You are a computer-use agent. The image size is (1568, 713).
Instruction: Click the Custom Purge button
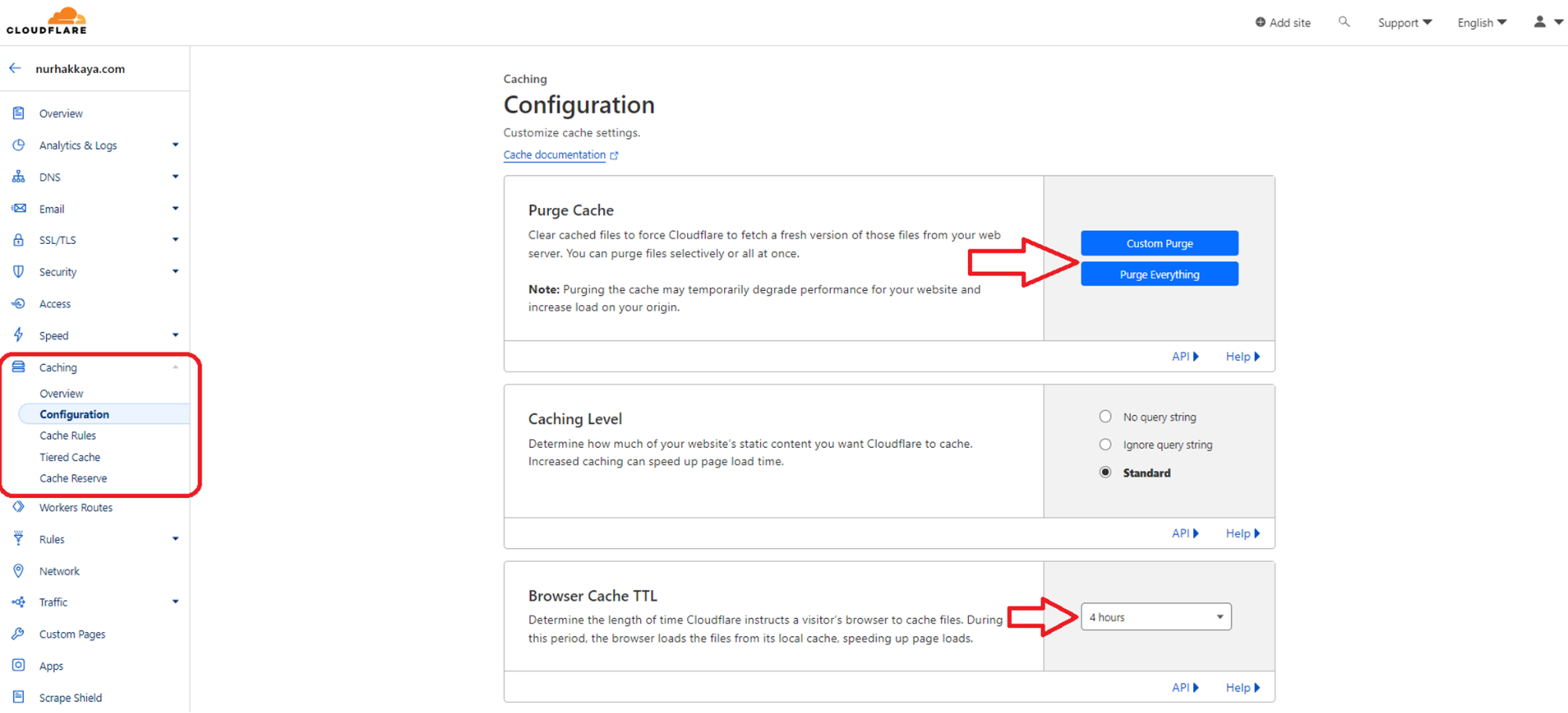1159,243
